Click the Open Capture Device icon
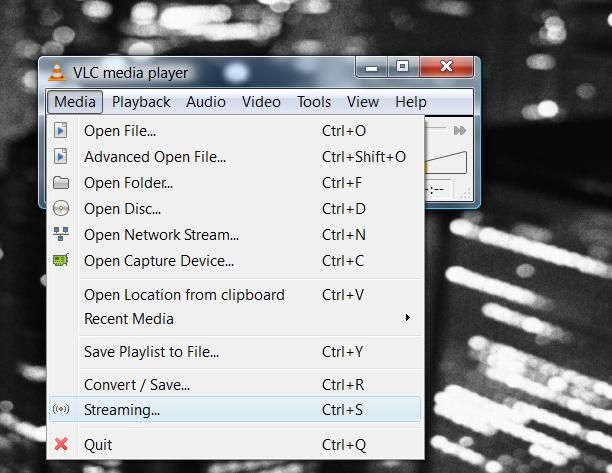 61,261
